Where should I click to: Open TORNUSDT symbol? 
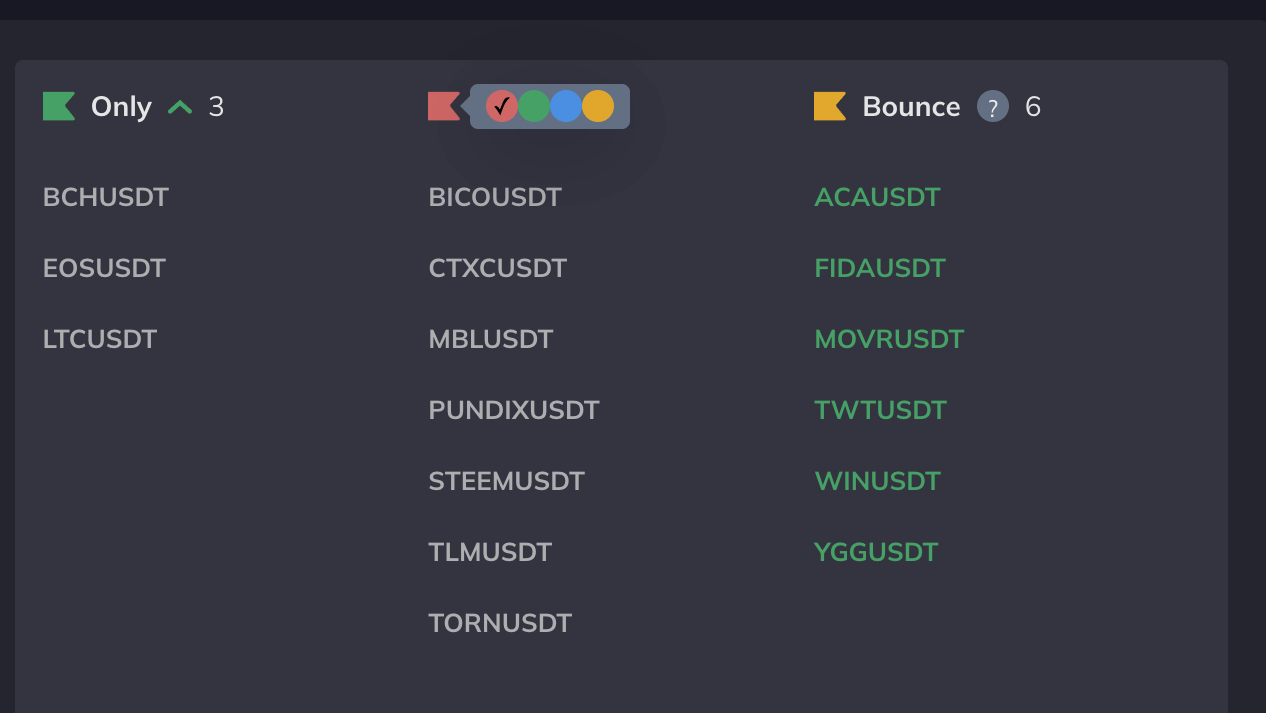[x=500, y=623]
